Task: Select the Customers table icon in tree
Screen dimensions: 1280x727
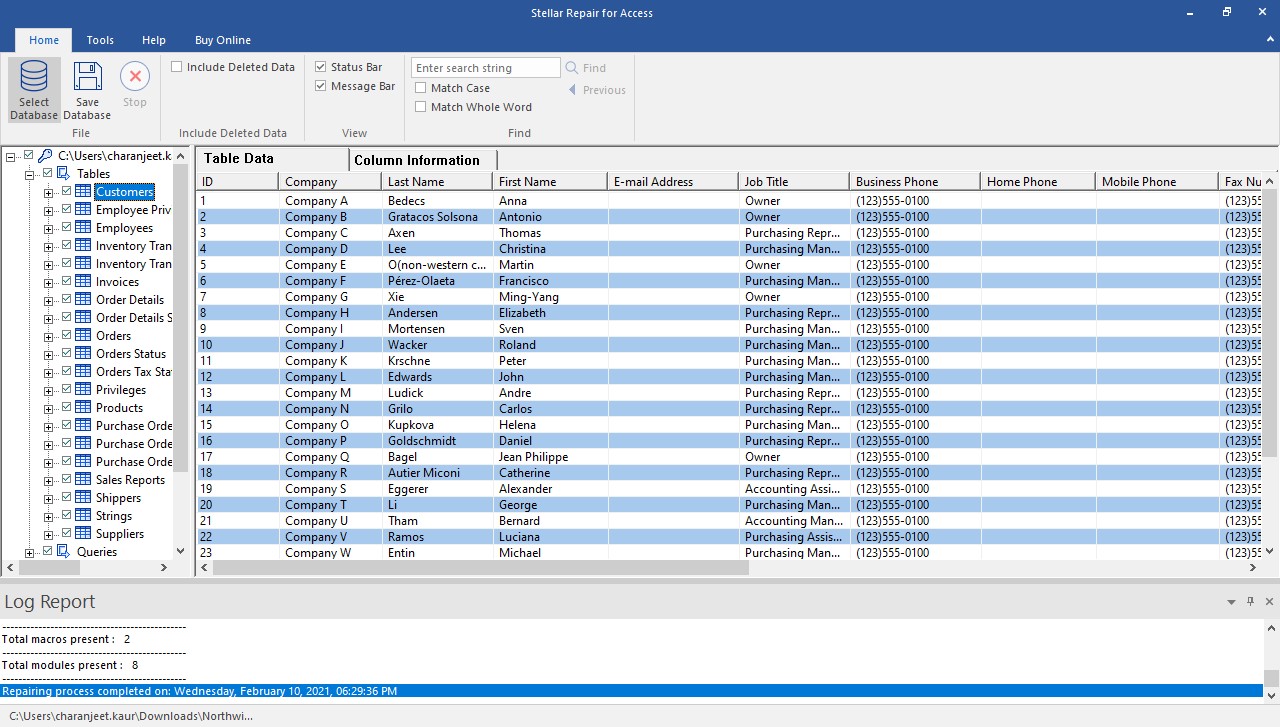Action: pyautogui.click(x=83, y=192)
